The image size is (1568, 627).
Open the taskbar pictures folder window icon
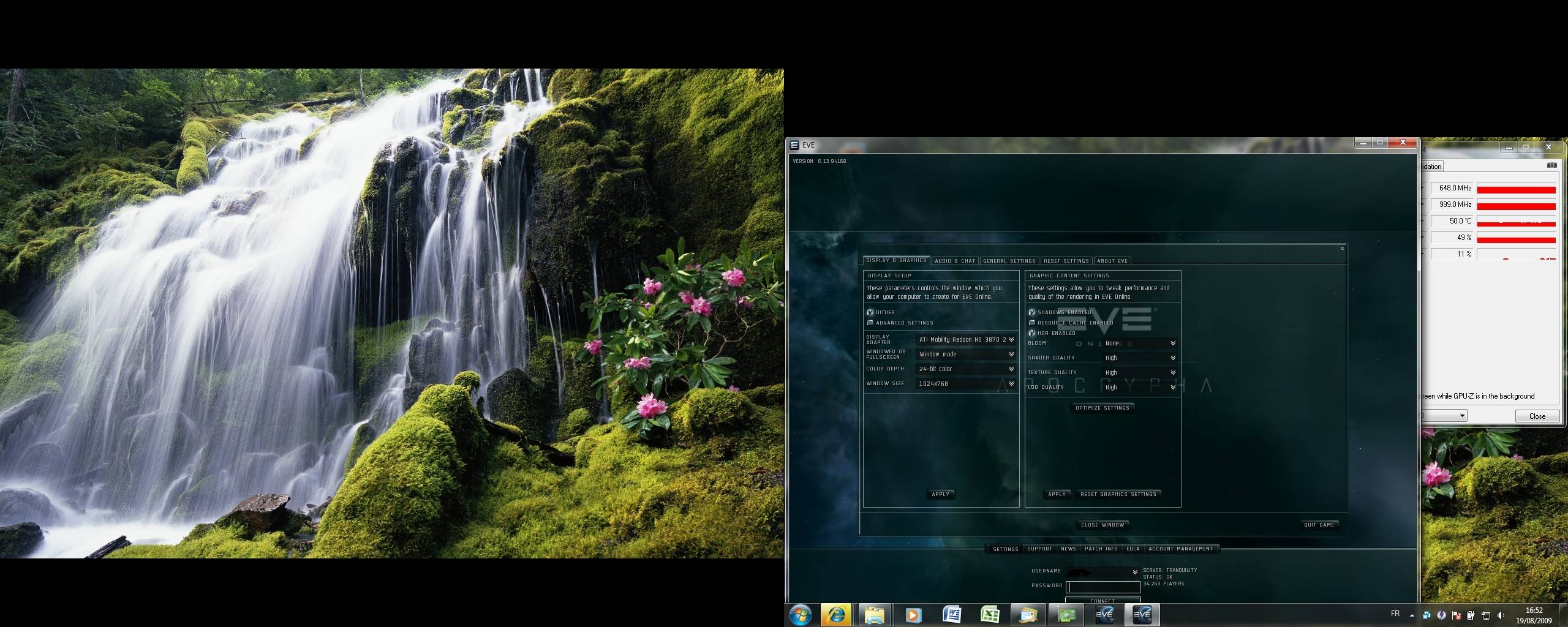1028,615
